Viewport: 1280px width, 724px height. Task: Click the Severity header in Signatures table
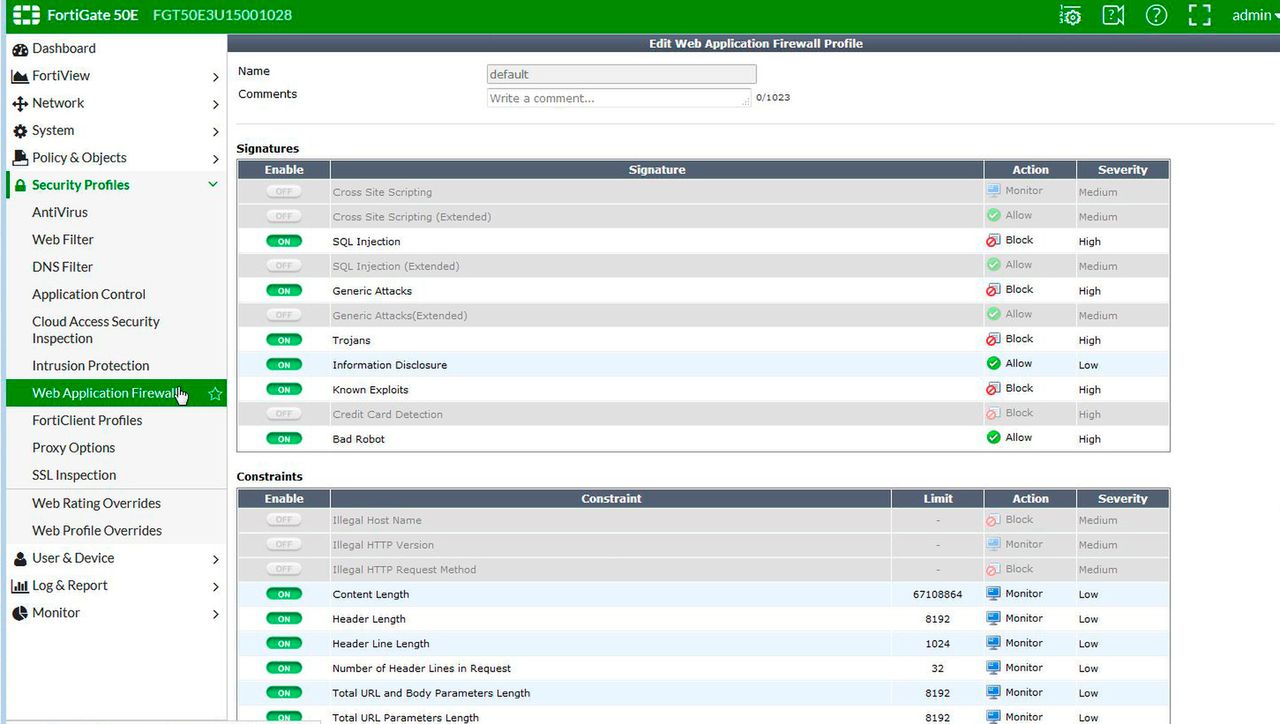coord(1123,170)
